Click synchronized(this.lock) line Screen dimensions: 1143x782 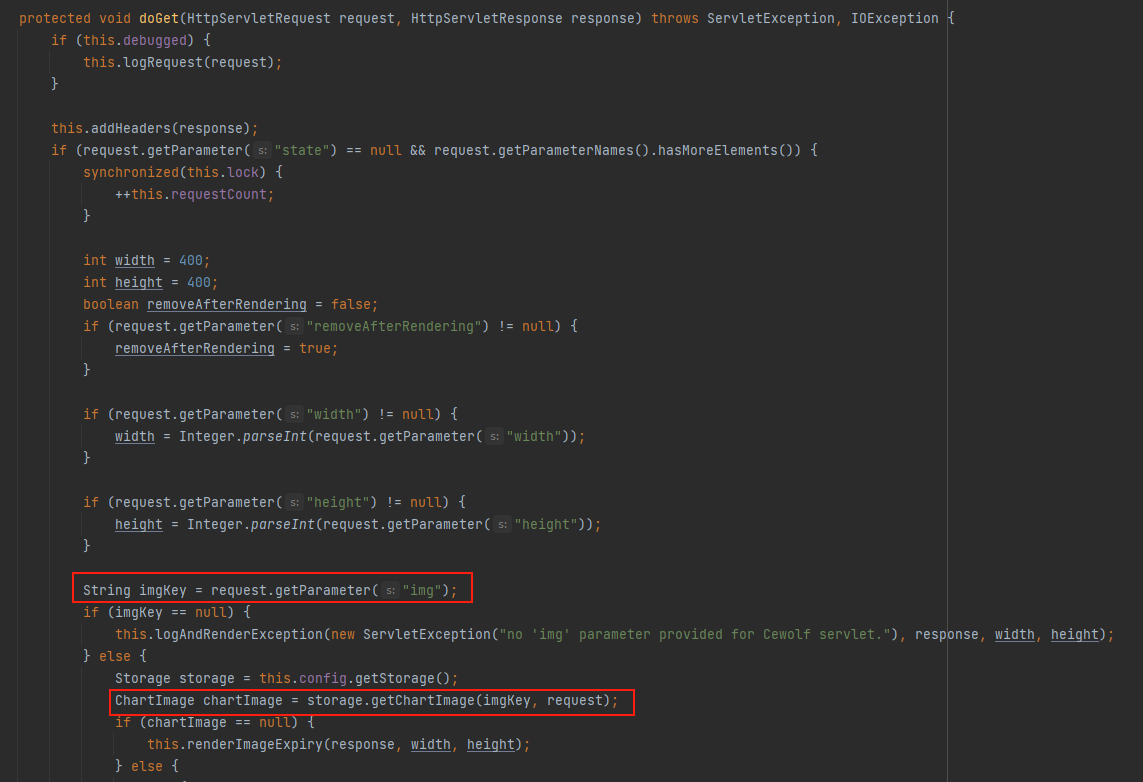click(183, 172)
